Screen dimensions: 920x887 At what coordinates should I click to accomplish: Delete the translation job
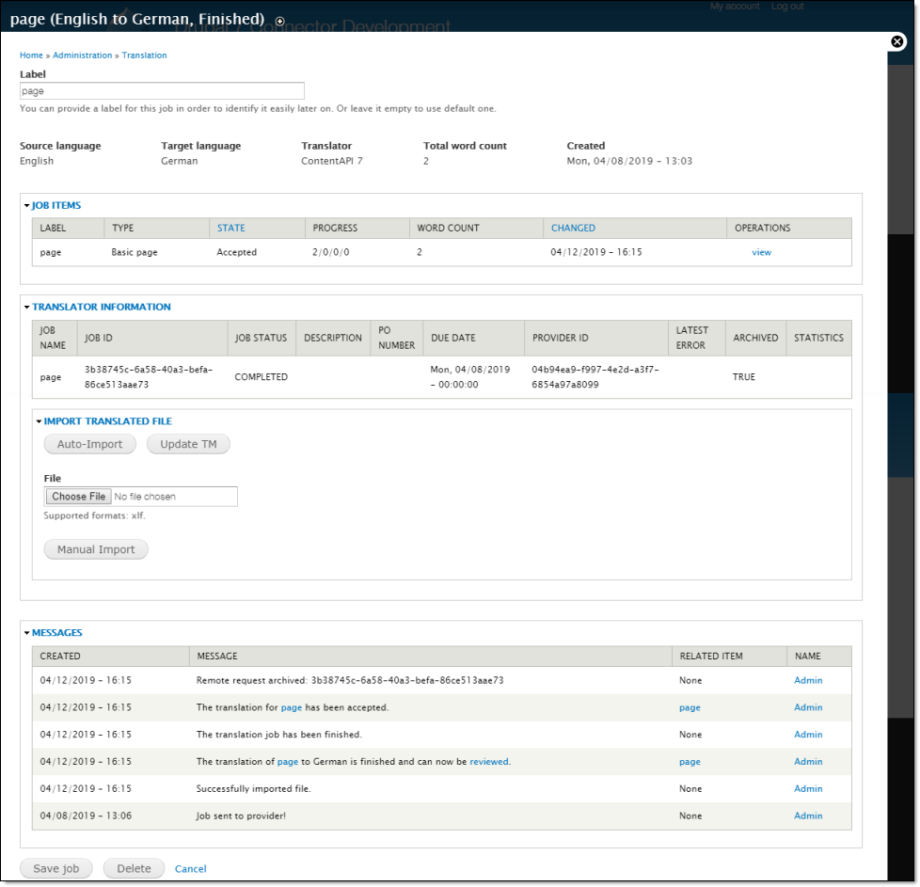pyautogui.click(x=134, y=868)
